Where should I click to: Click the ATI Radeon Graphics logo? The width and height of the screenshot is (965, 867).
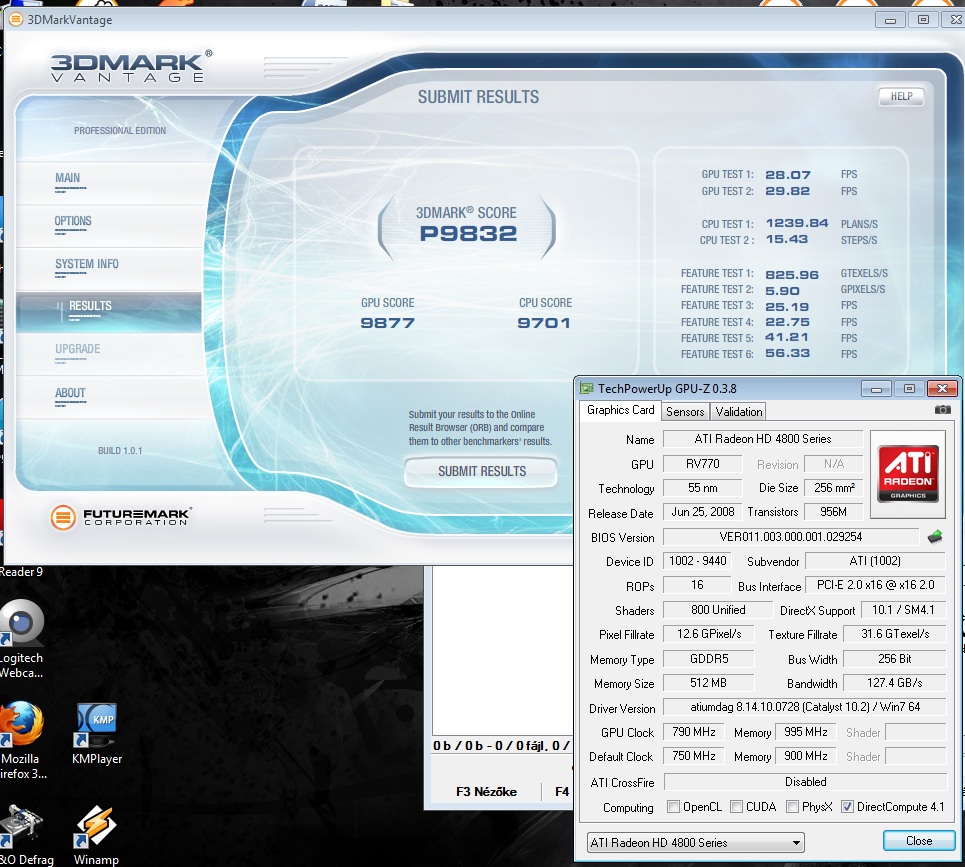point(908,474)
